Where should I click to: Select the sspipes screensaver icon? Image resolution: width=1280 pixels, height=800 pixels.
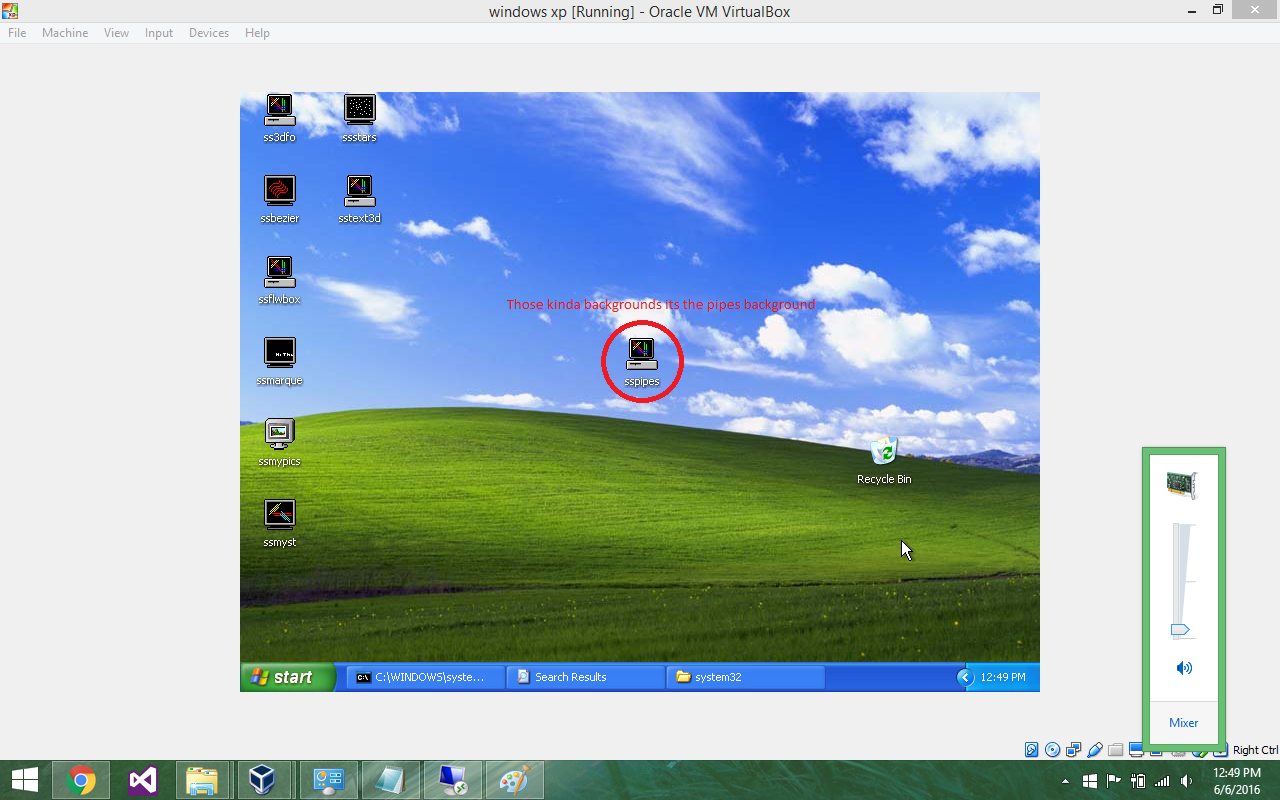click(x=642, y=361)
